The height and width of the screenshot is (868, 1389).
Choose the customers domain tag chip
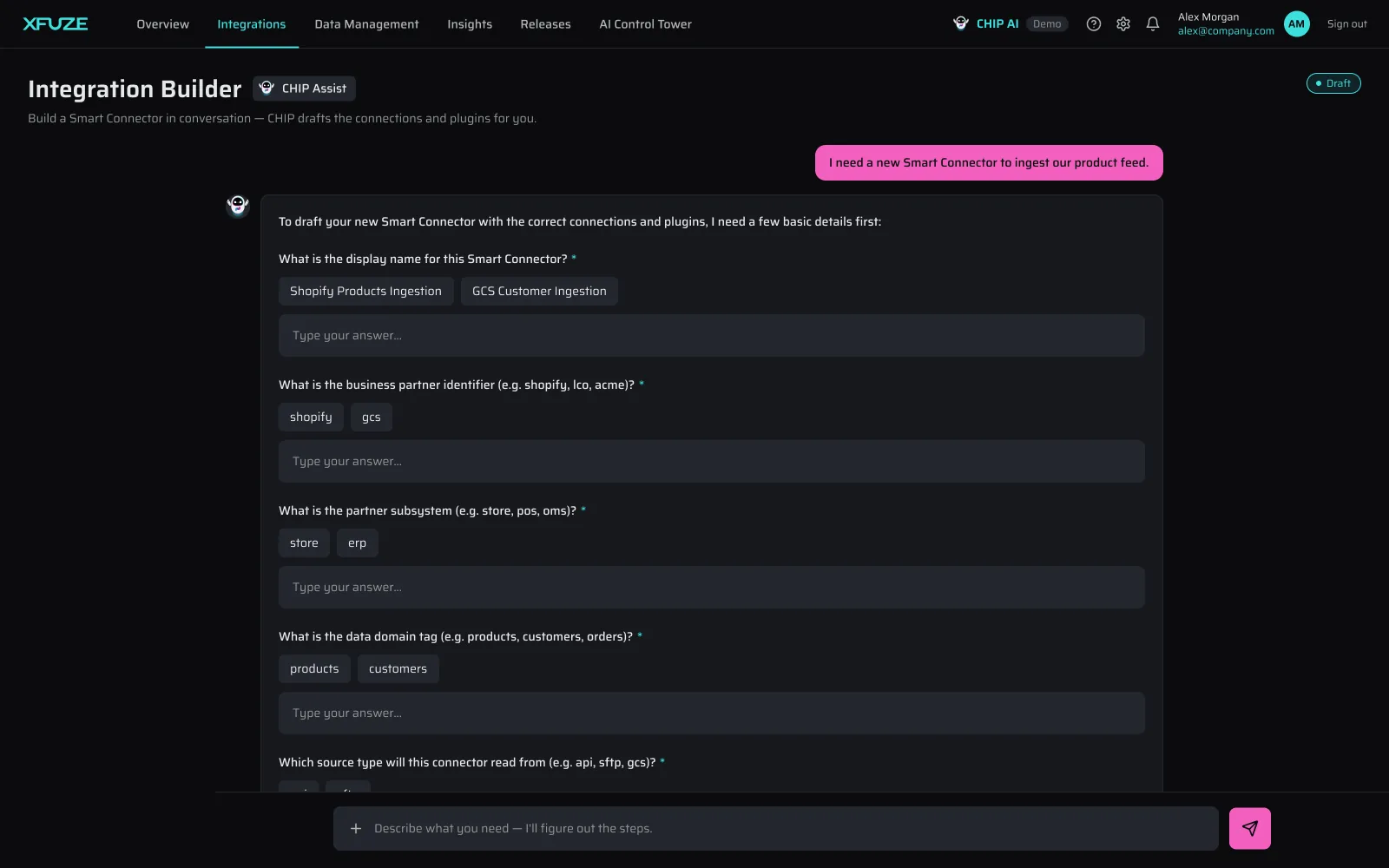(398, 668)
